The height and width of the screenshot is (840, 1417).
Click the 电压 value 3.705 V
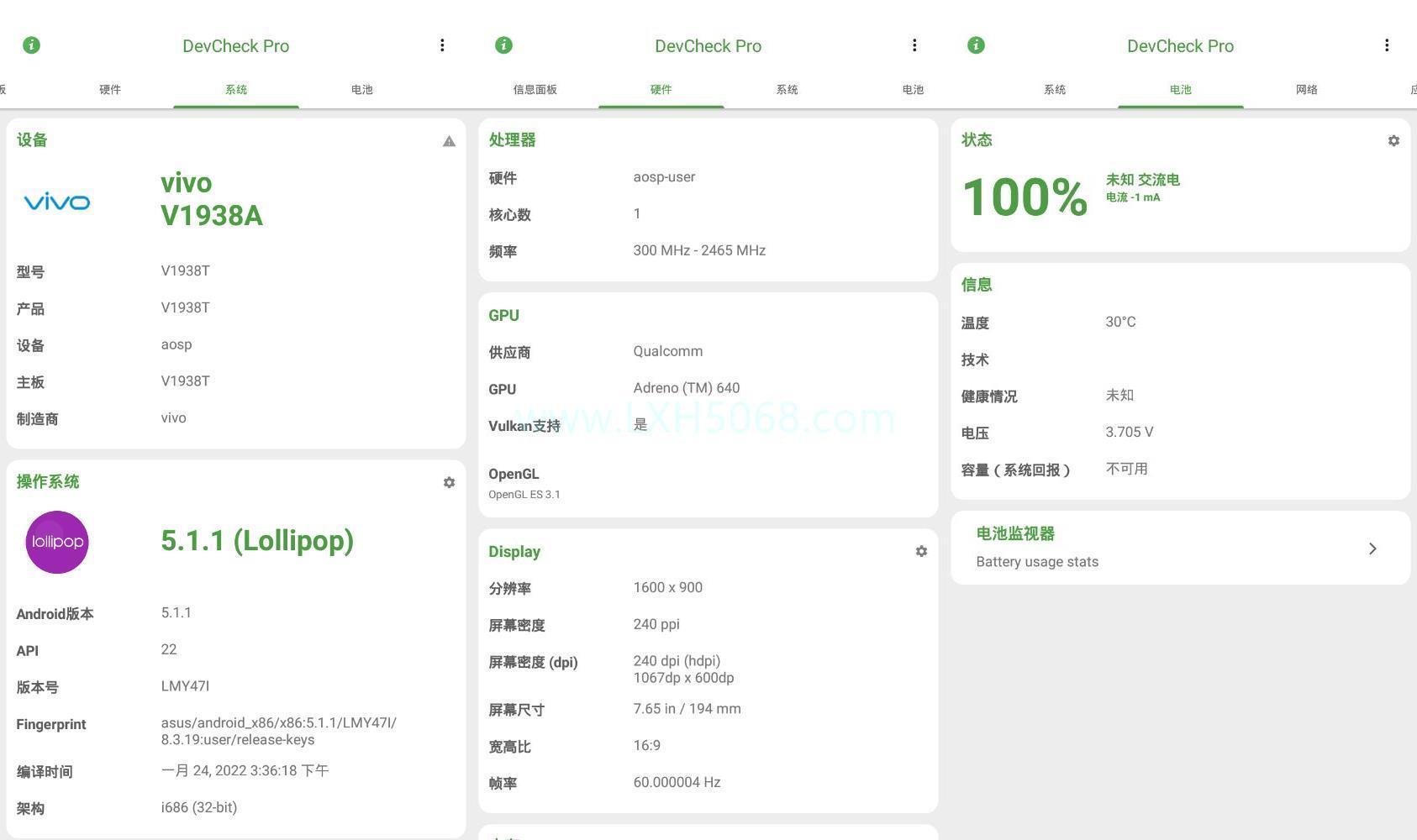1130,433
